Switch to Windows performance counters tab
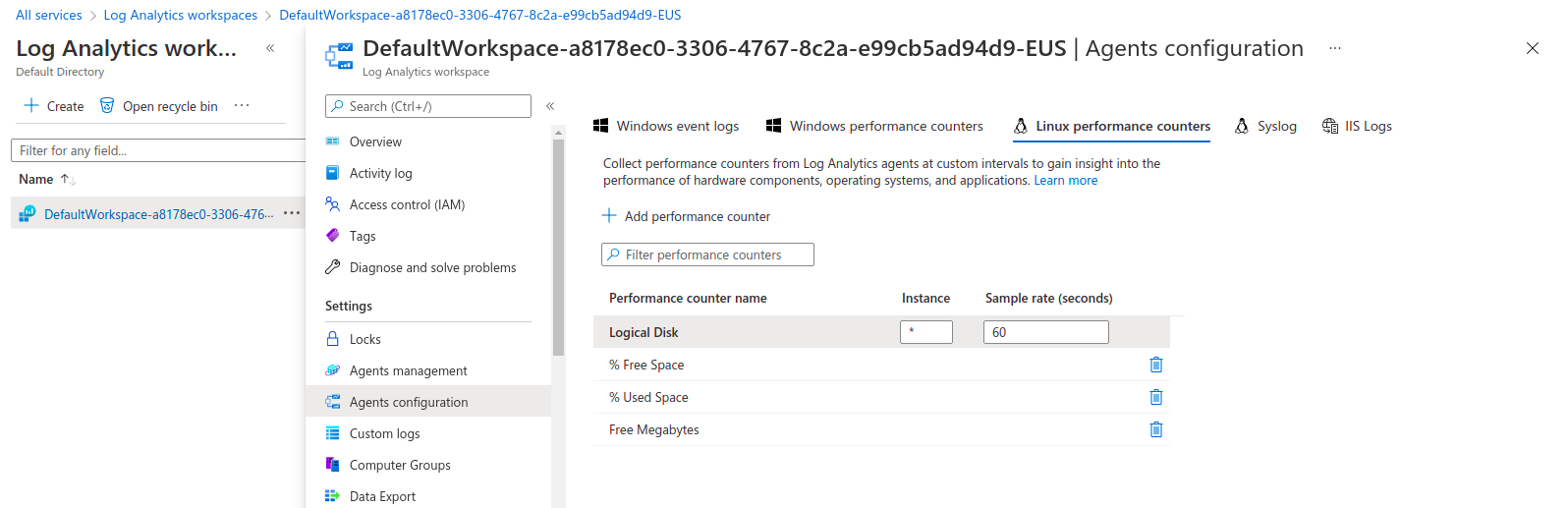 (x=874, y=126)
